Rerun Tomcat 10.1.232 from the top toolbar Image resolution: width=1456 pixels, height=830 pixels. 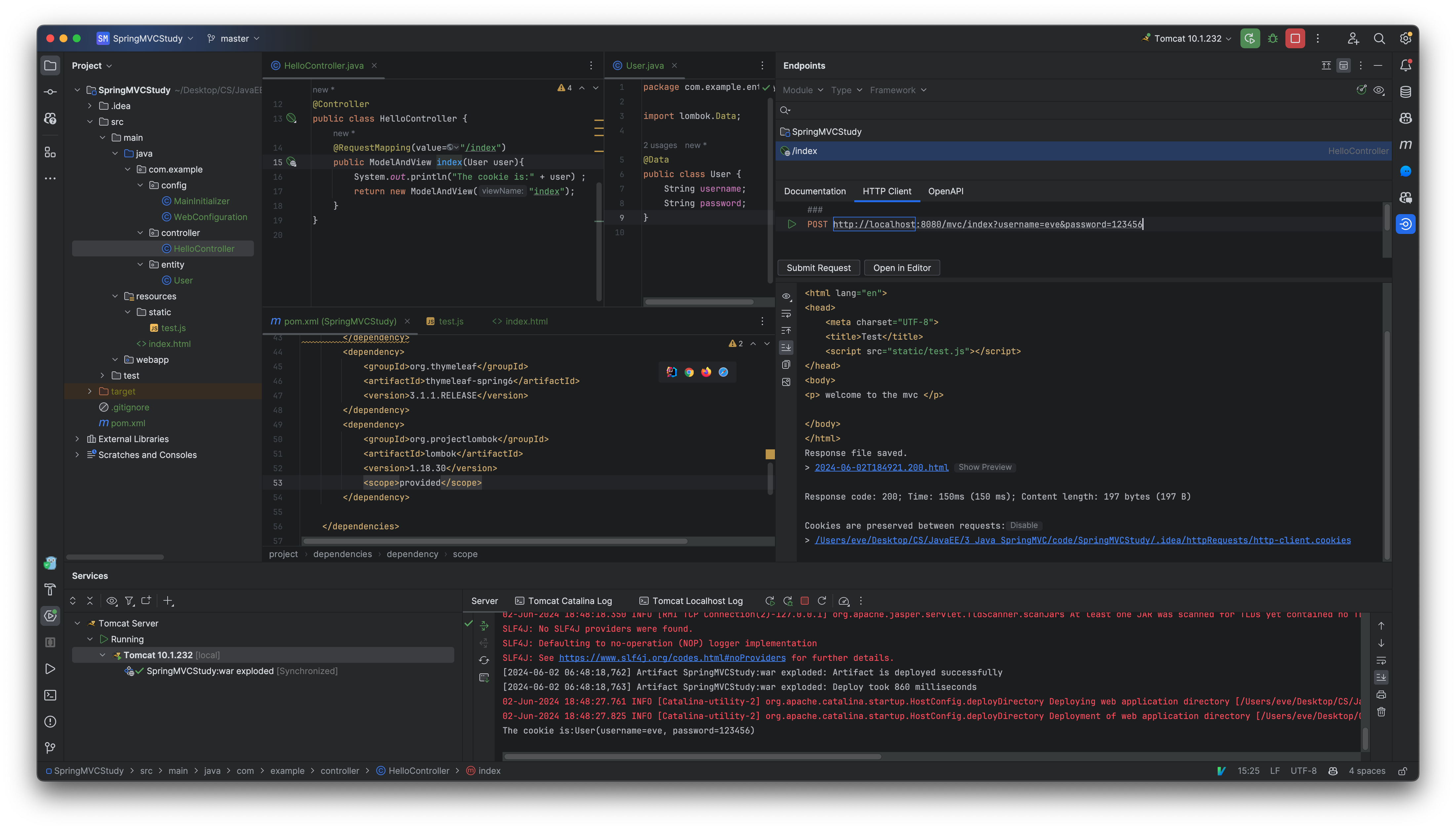click(1250, 38)
